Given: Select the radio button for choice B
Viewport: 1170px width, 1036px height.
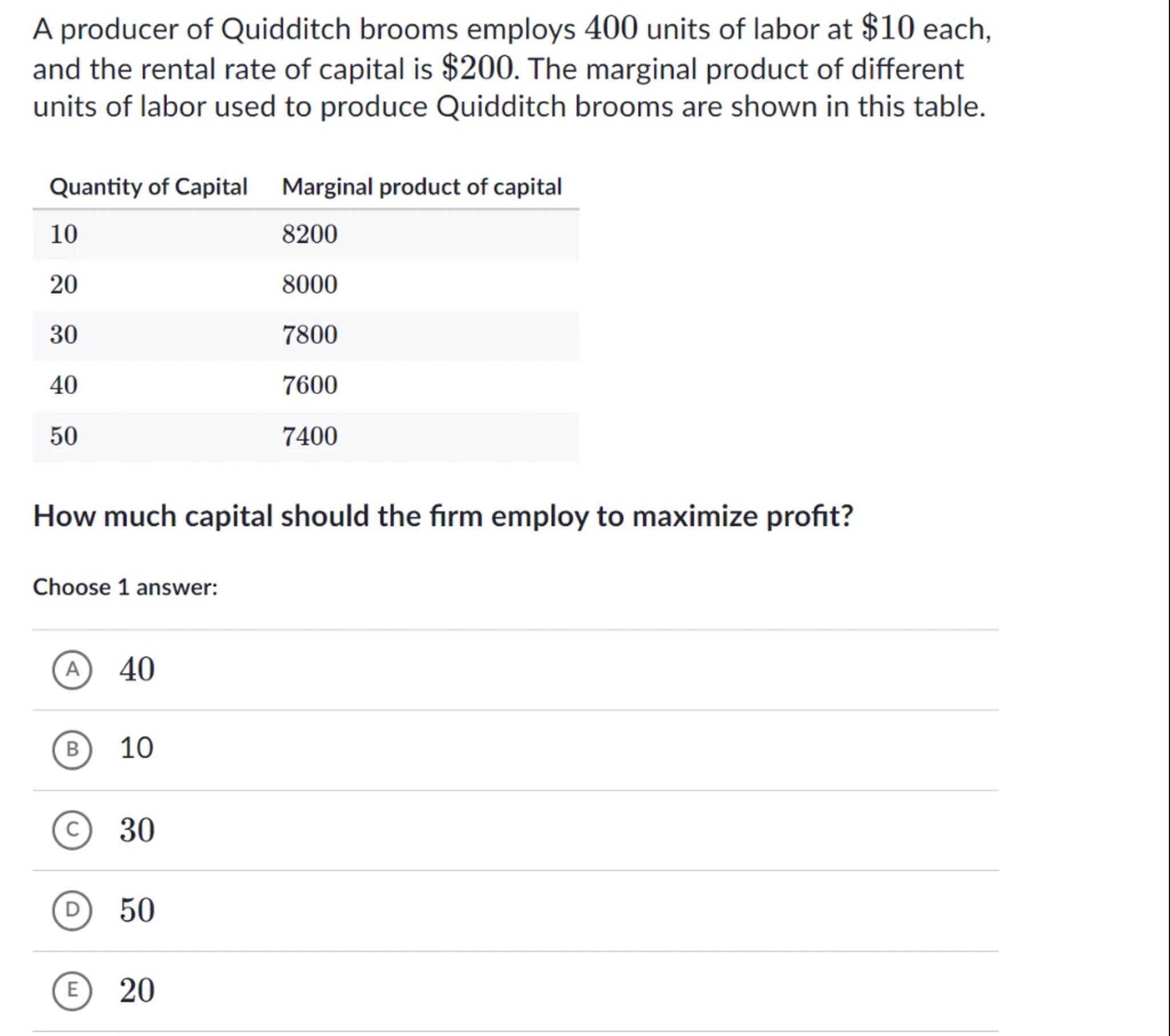Looking at the screenshot, I should (72, 749).
